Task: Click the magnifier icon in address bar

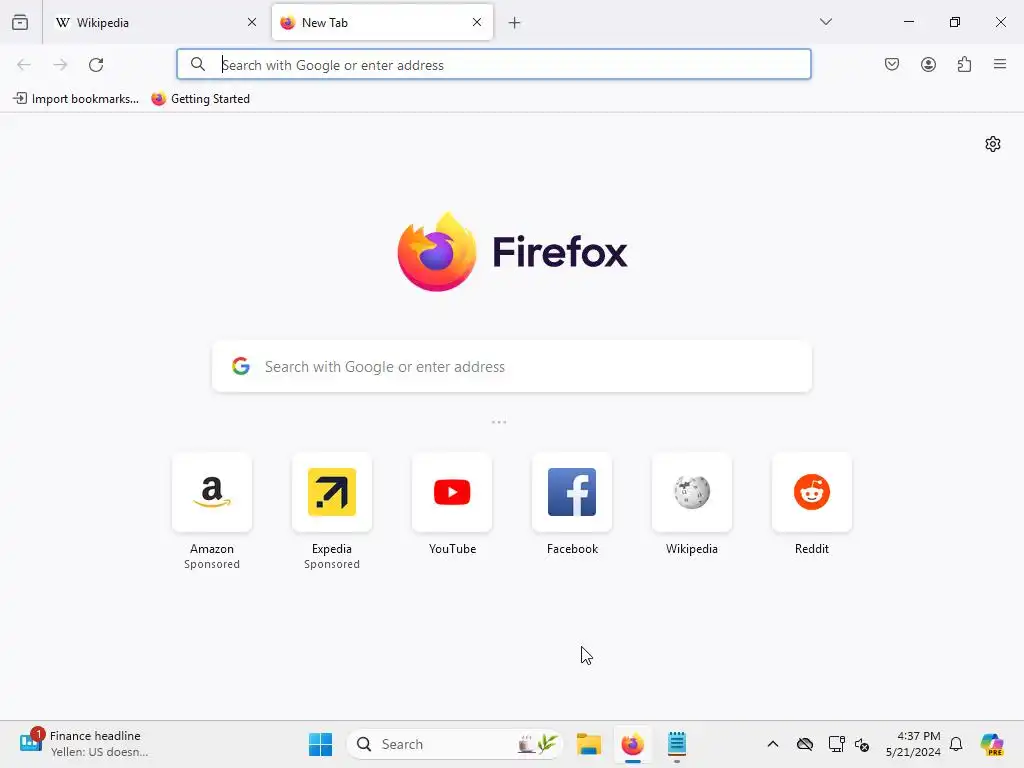Action: (x=197, y=64)
